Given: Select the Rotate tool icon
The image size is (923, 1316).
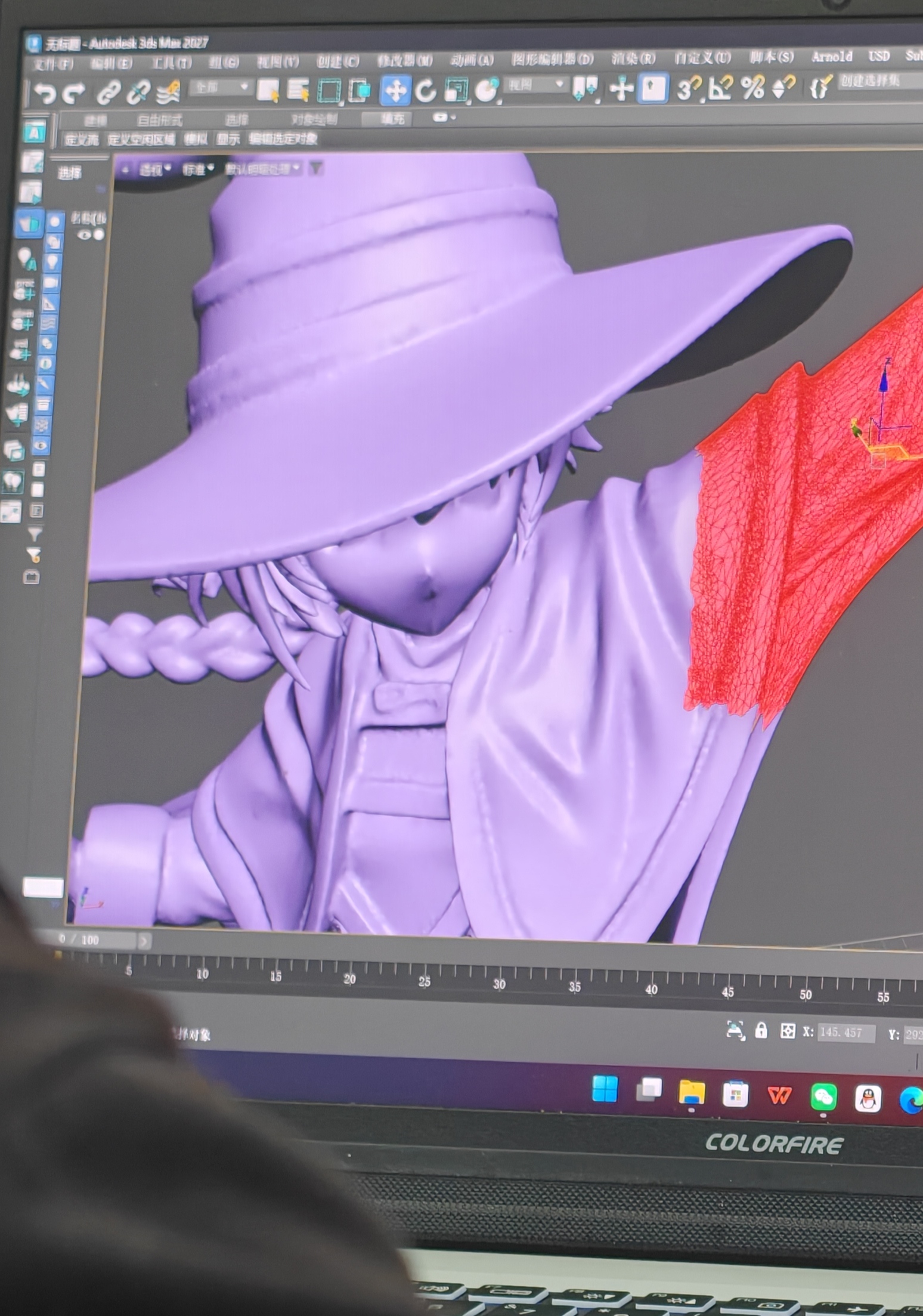Looking at the screenshot, I should [426, 91].
